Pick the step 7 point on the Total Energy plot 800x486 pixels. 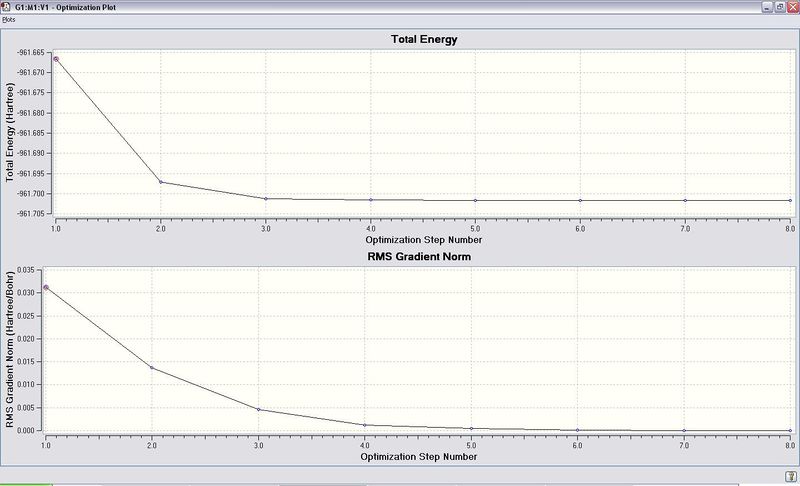685,200
